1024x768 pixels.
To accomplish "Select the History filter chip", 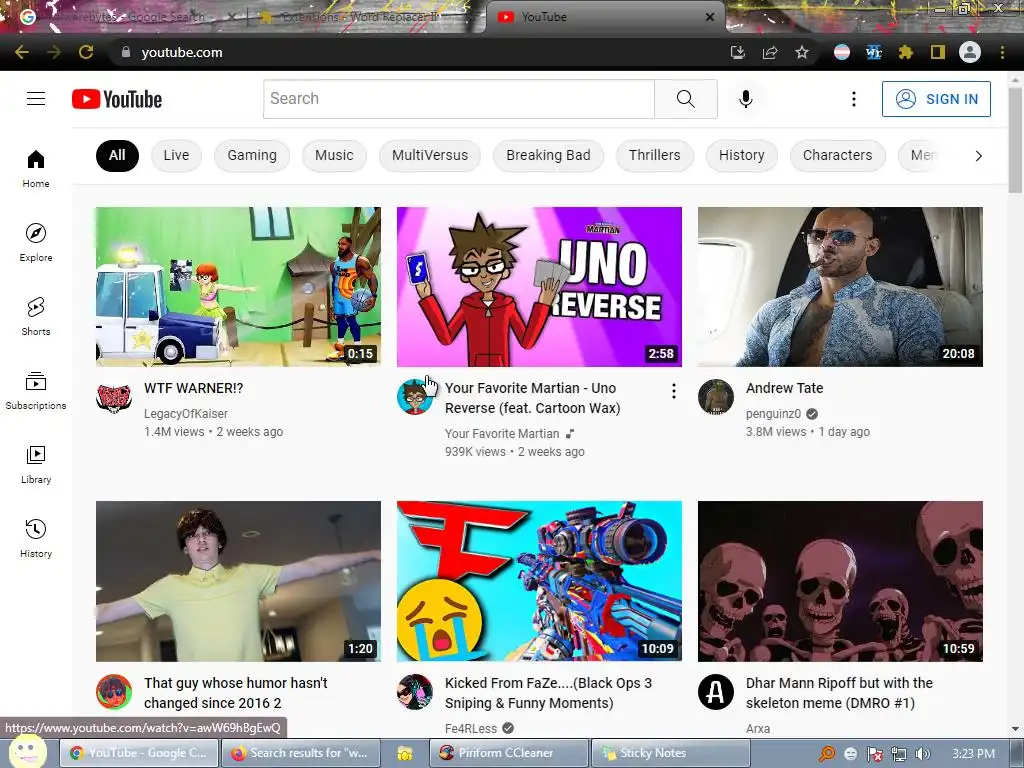I will click(742, 155).
